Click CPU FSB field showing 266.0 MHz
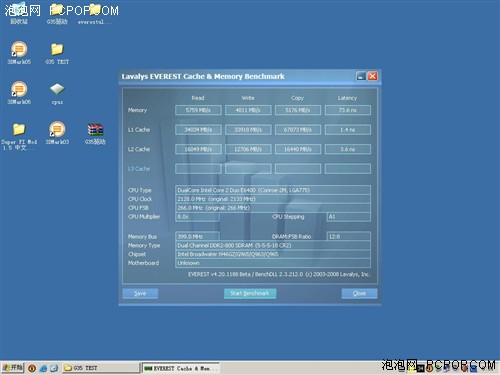 tap(273, 208)
